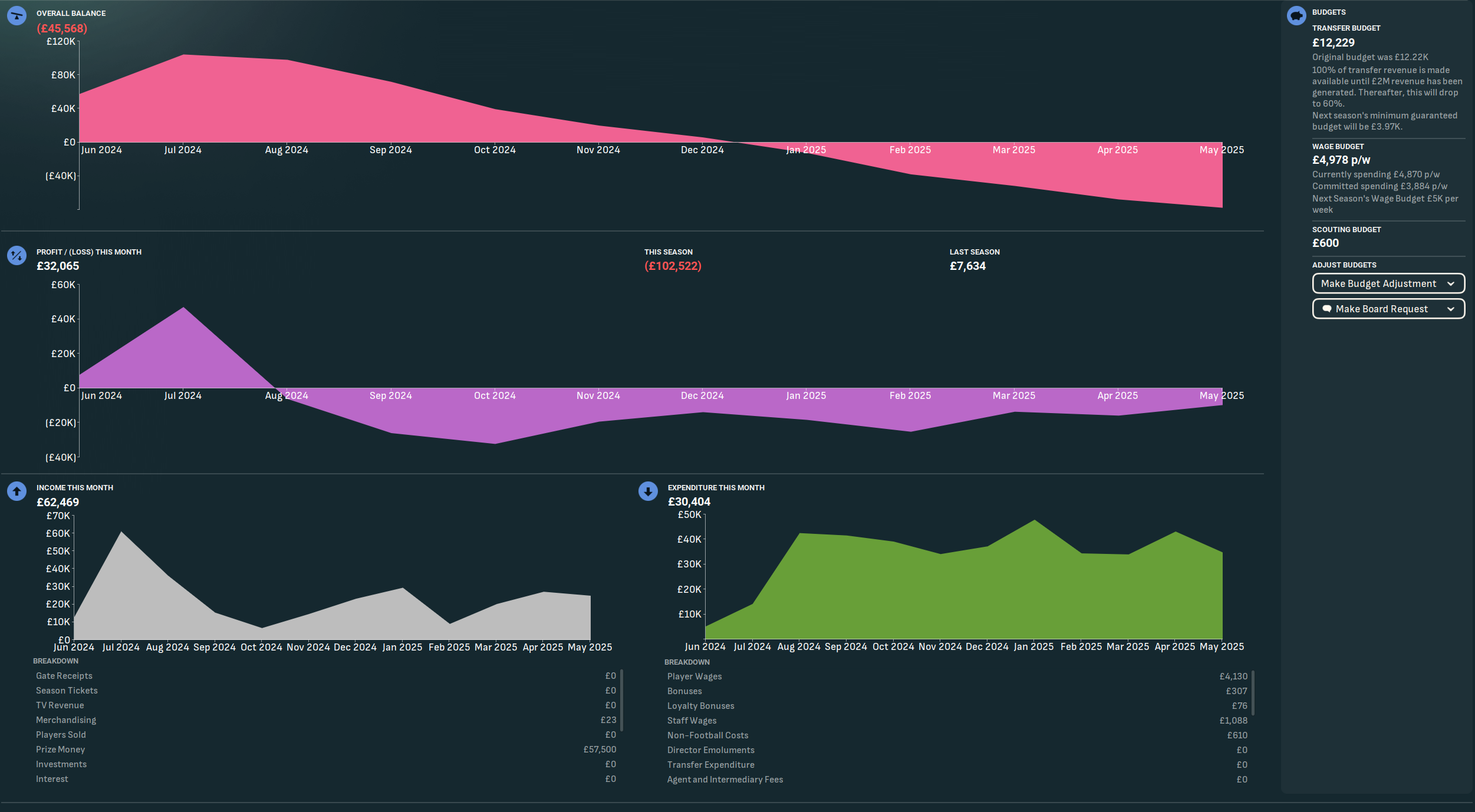Click the Wage Budget £4,978 p/w value
Image resolution: width=1475 pixels, height=812 pixels.
click(1341, 160)
